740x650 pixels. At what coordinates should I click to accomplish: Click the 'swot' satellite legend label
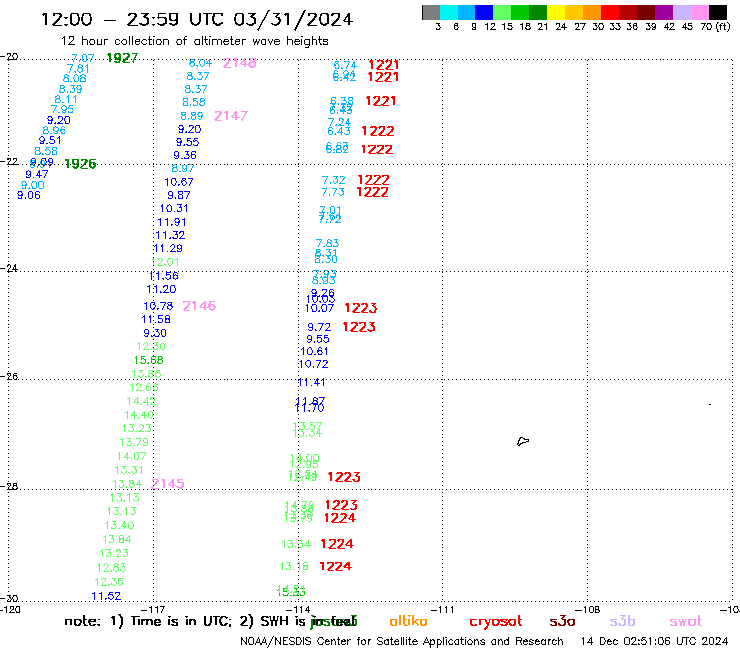(x=686, y=622)
